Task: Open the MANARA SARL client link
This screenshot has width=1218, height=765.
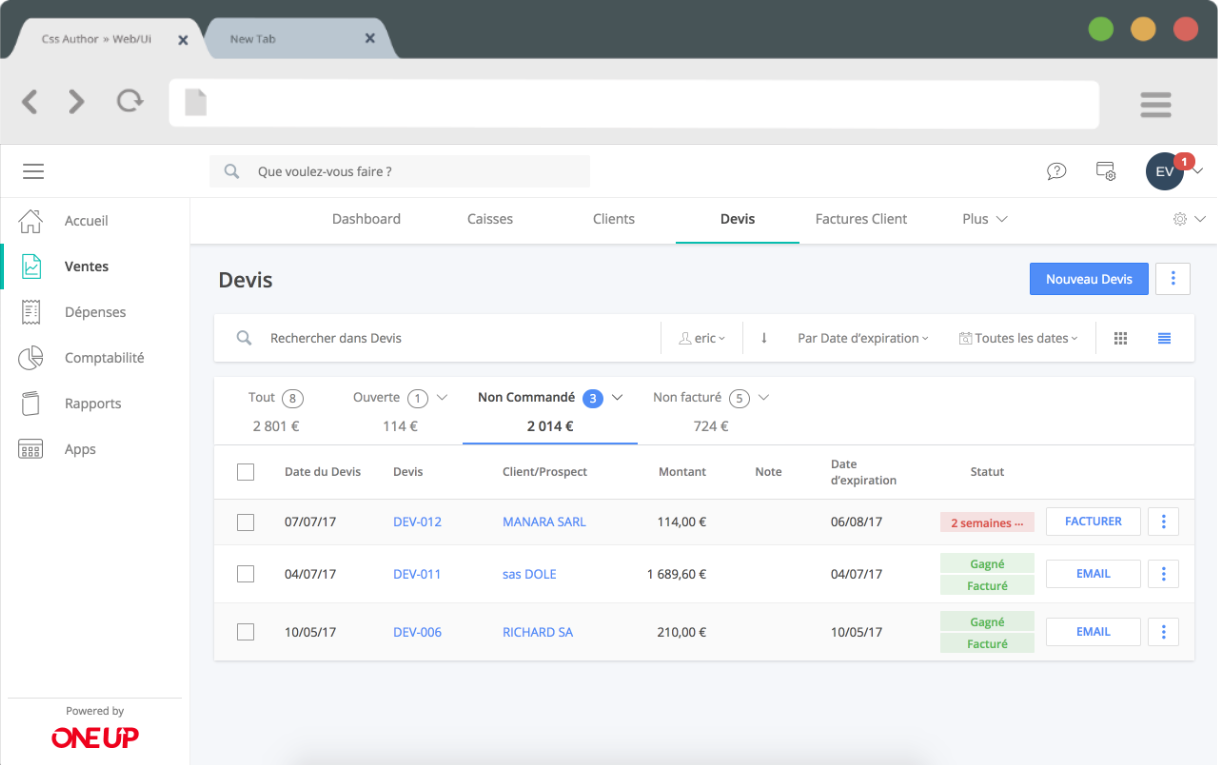Action: pos(544,522)
